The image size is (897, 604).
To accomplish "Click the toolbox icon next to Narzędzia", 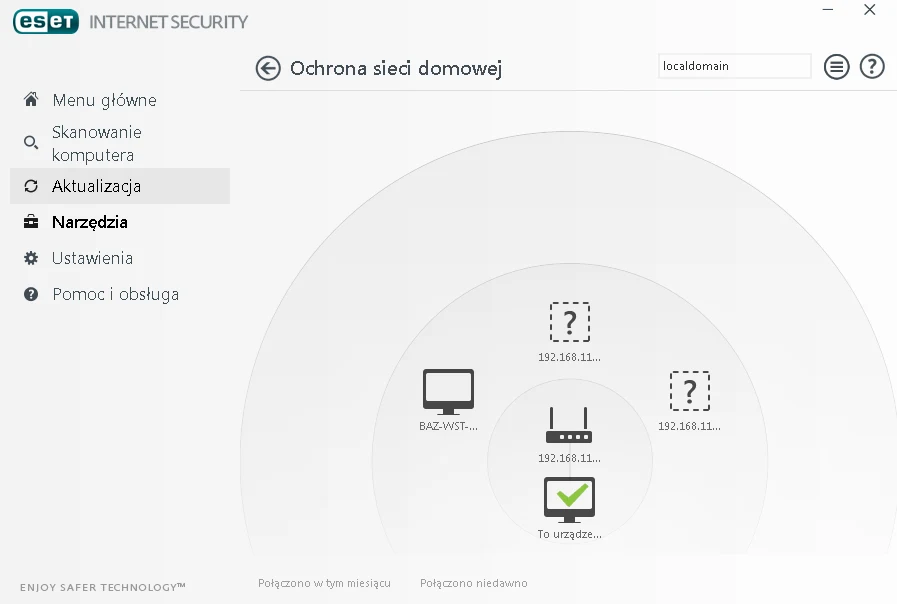I will point(30,222).
